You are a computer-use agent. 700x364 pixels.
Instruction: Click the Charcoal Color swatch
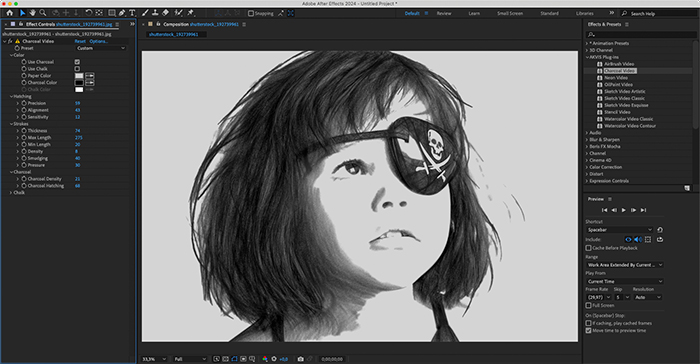coord(79,83)
